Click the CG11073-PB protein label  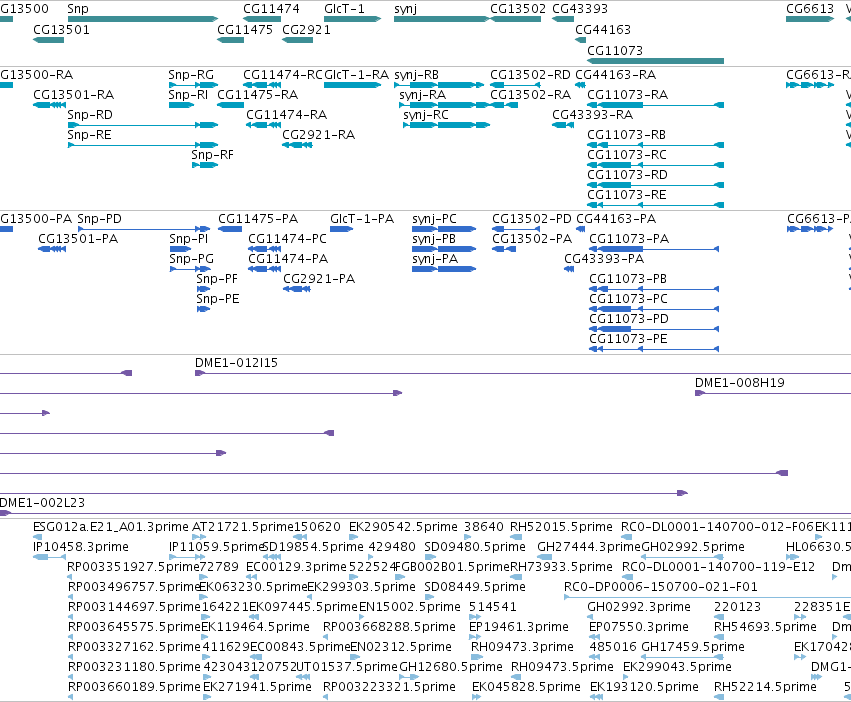tap(628, 279)
